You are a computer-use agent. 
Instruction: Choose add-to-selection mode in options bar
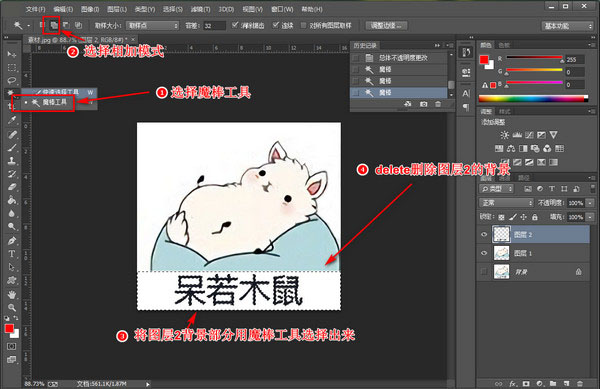[54, 25]
